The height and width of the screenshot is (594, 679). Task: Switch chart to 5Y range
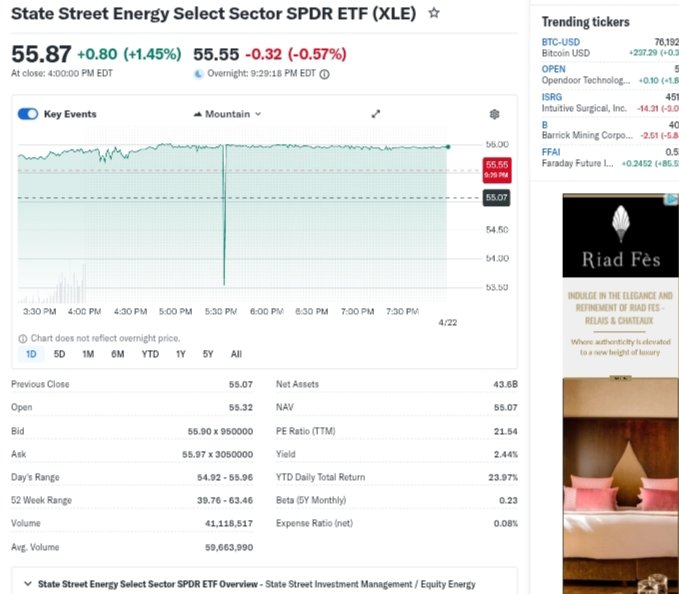pyautogui.click(x=208, y=354)
